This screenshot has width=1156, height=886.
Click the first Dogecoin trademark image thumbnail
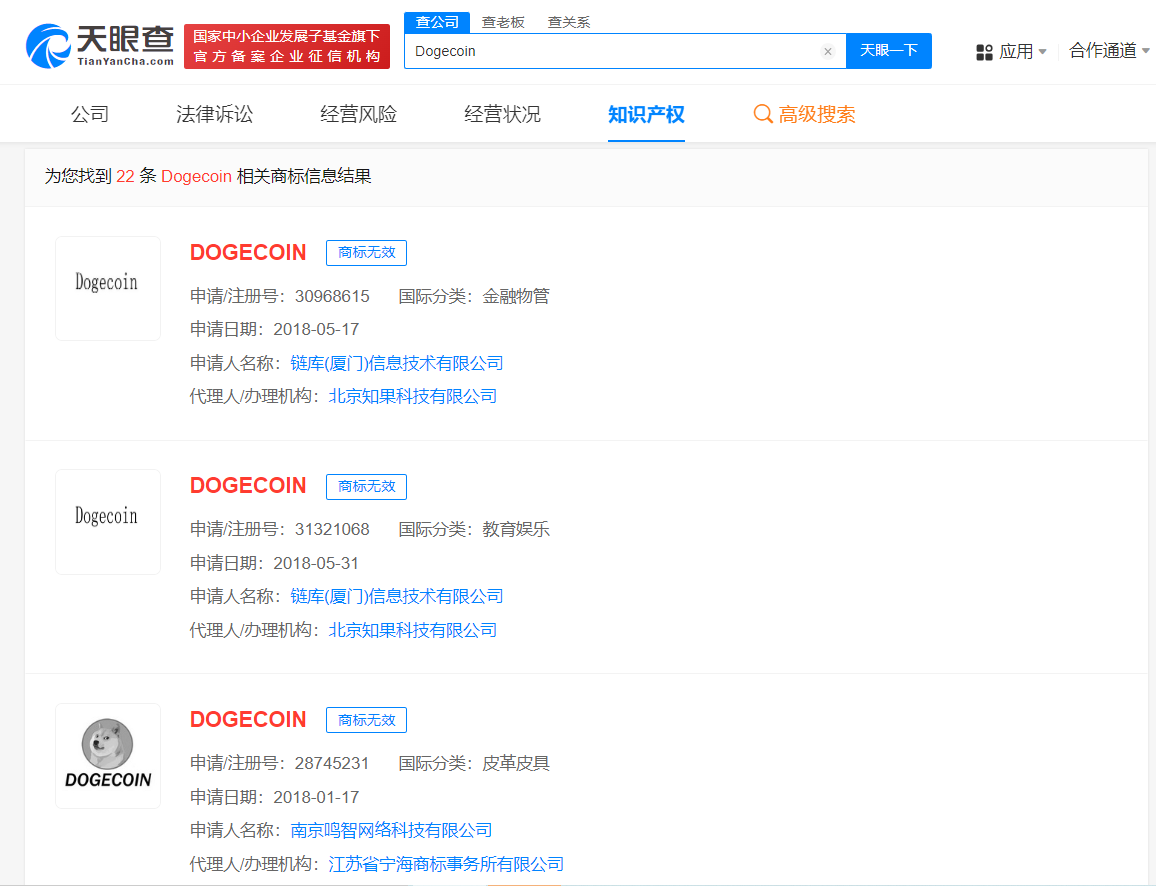107,288
